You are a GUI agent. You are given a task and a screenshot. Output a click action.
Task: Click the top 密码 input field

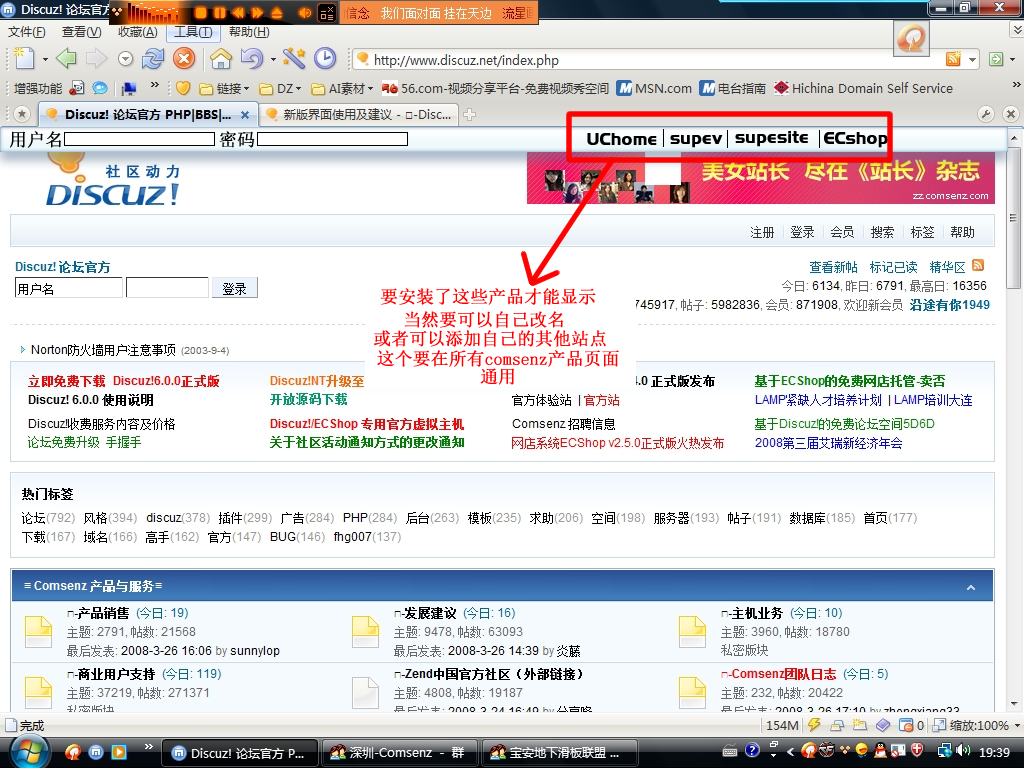click(x=332, y=139)
